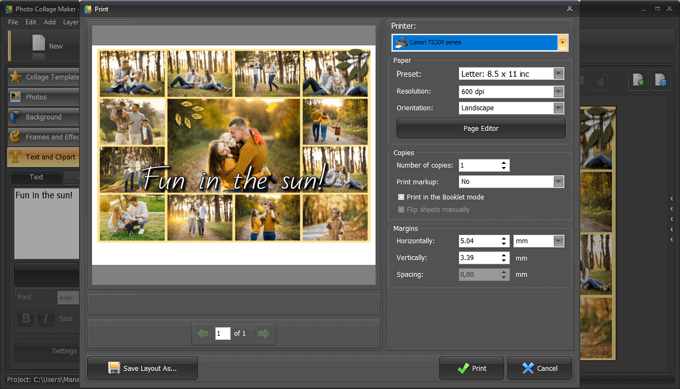Click the page-with-blue-gear icon in main window

click(660, 80)
